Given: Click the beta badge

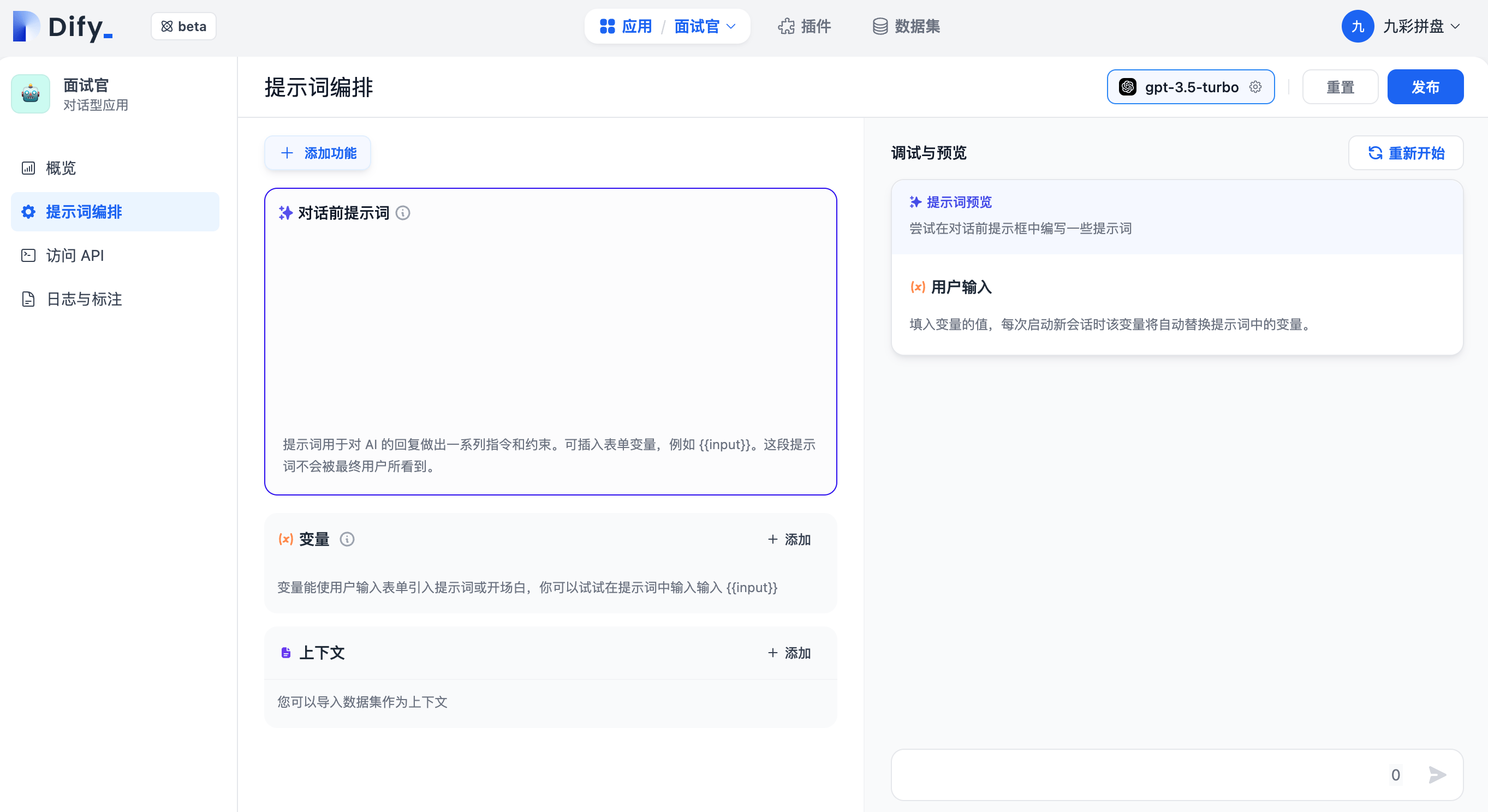Looking at the screenshot, I should click(184, 27).
